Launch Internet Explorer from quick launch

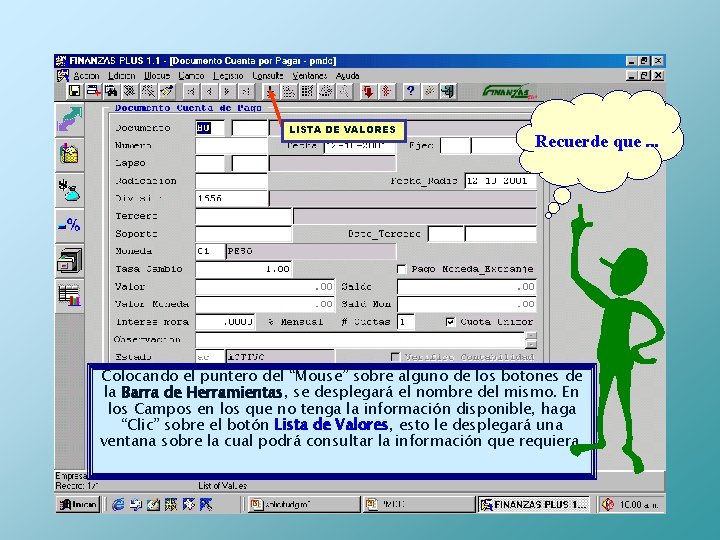tap(118, 504)
